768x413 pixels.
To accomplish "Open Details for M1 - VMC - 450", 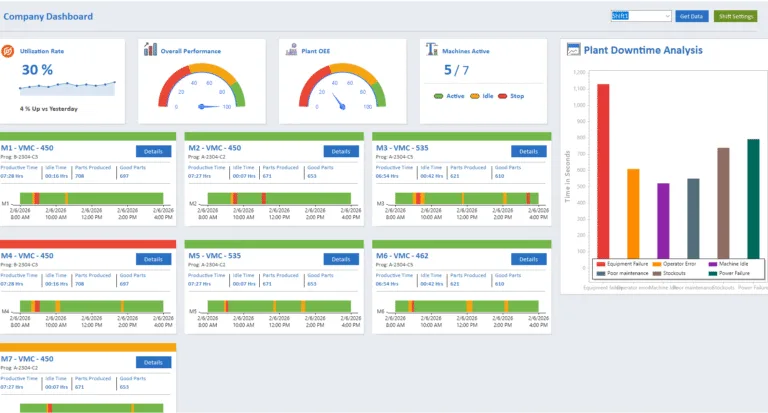I will pos(153,151).
